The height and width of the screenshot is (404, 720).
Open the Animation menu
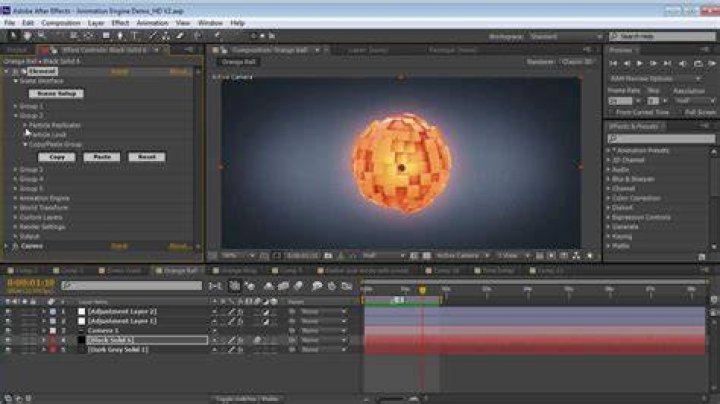click(152, 22)
